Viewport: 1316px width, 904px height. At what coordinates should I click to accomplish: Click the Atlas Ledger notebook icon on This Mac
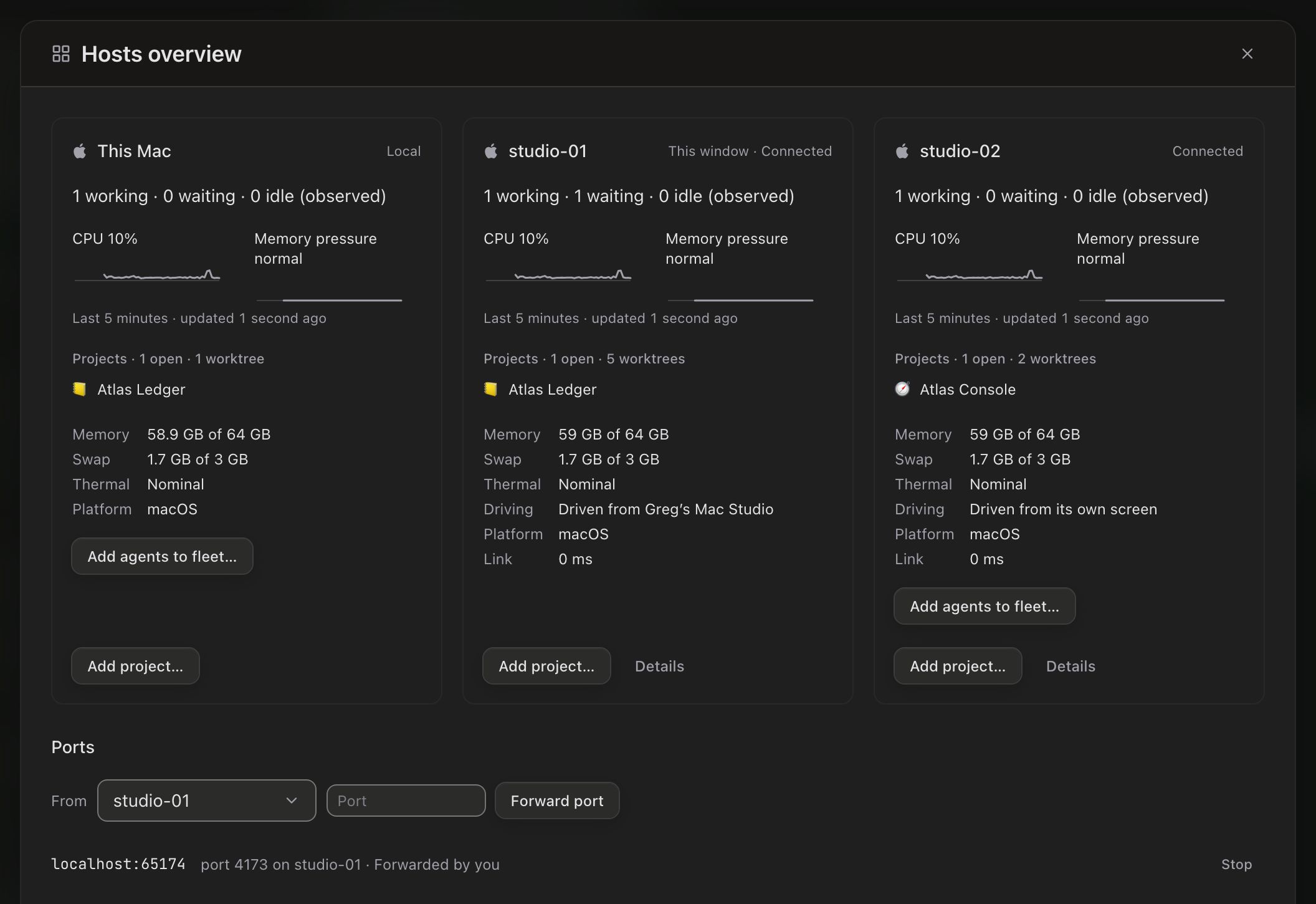click(80, 389)
